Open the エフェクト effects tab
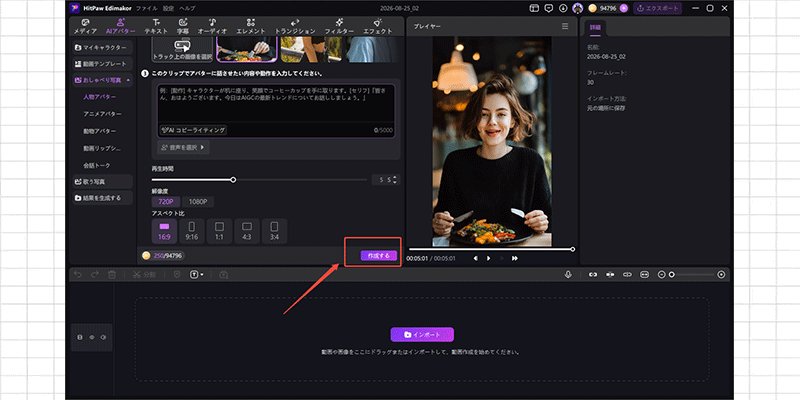The image size is (800, 400). pyautogui.click(x=378, y=27)
